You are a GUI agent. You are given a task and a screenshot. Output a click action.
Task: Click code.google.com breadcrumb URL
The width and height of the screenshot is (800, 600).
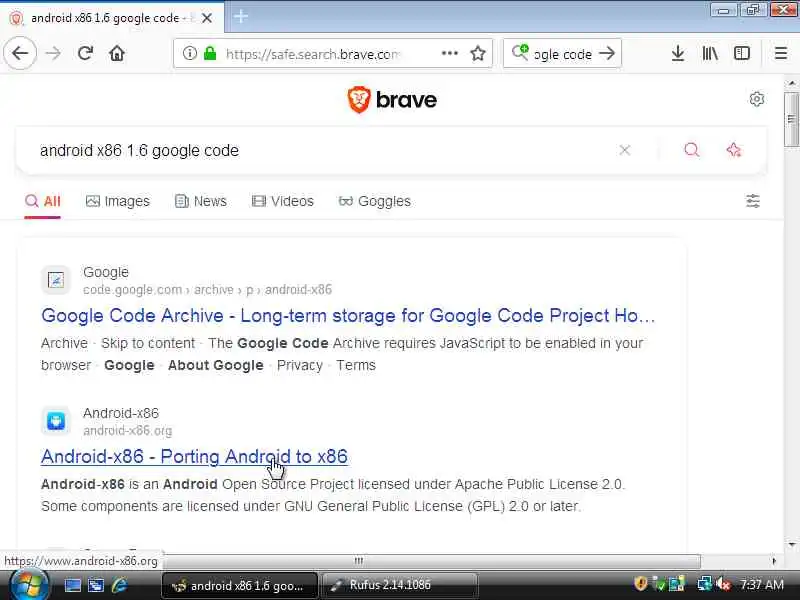207,290
